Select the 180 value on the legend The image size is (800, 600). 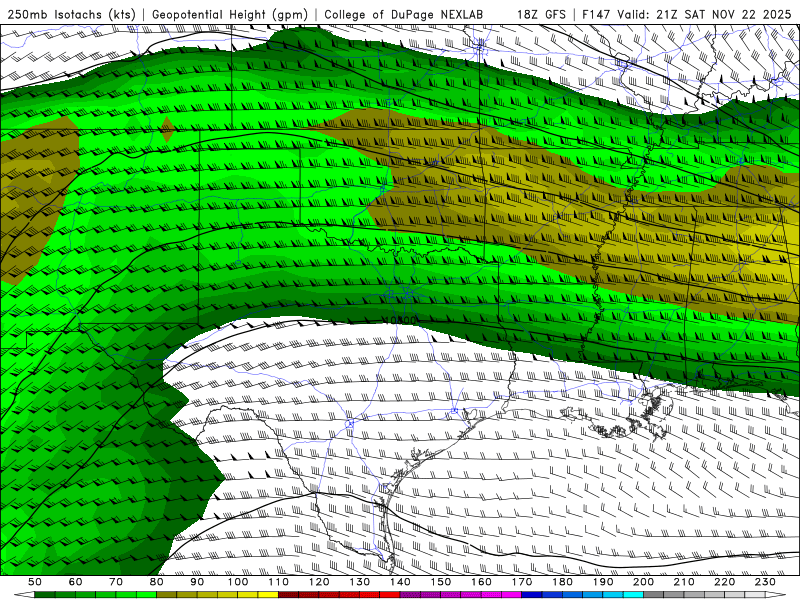click(x=562, y=582)
